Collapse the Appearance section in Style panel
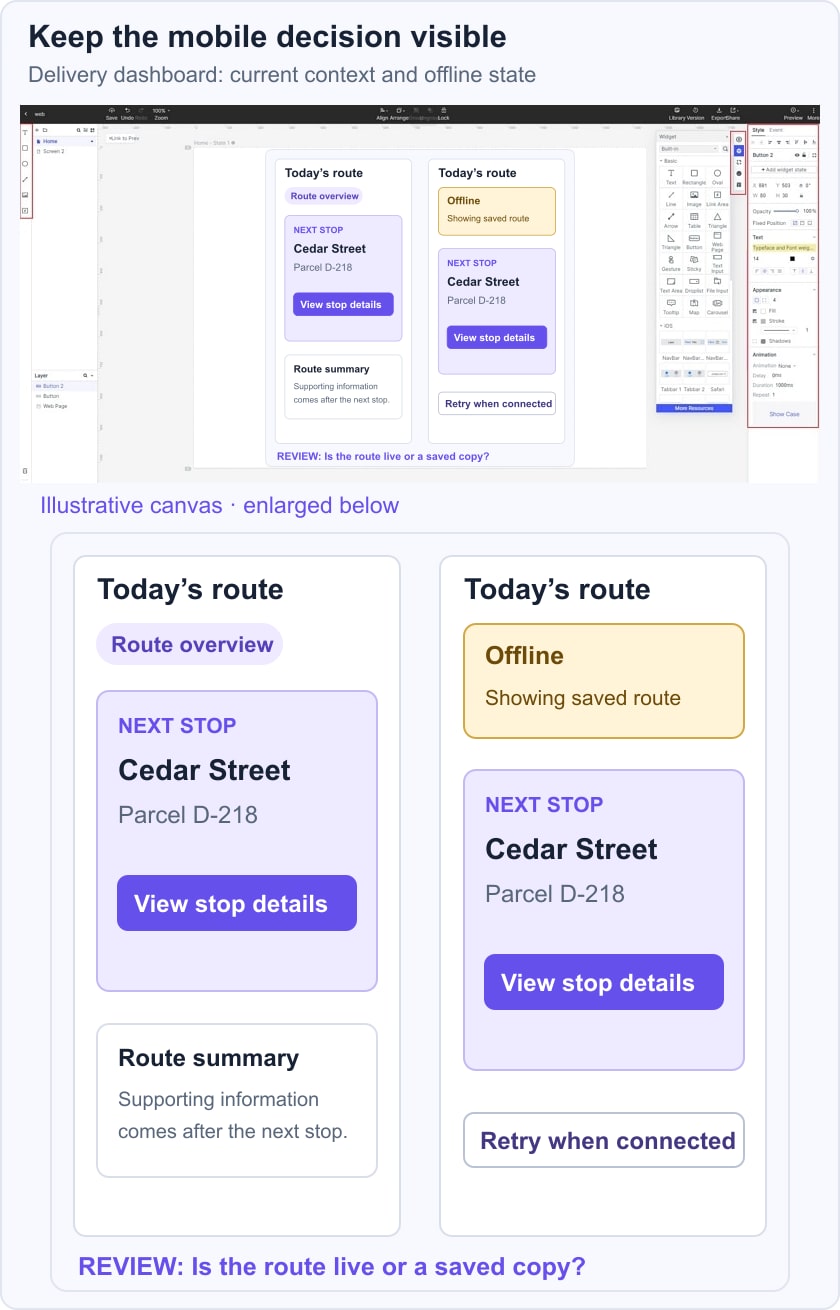The image size is (840, 1310). point(814,290)
